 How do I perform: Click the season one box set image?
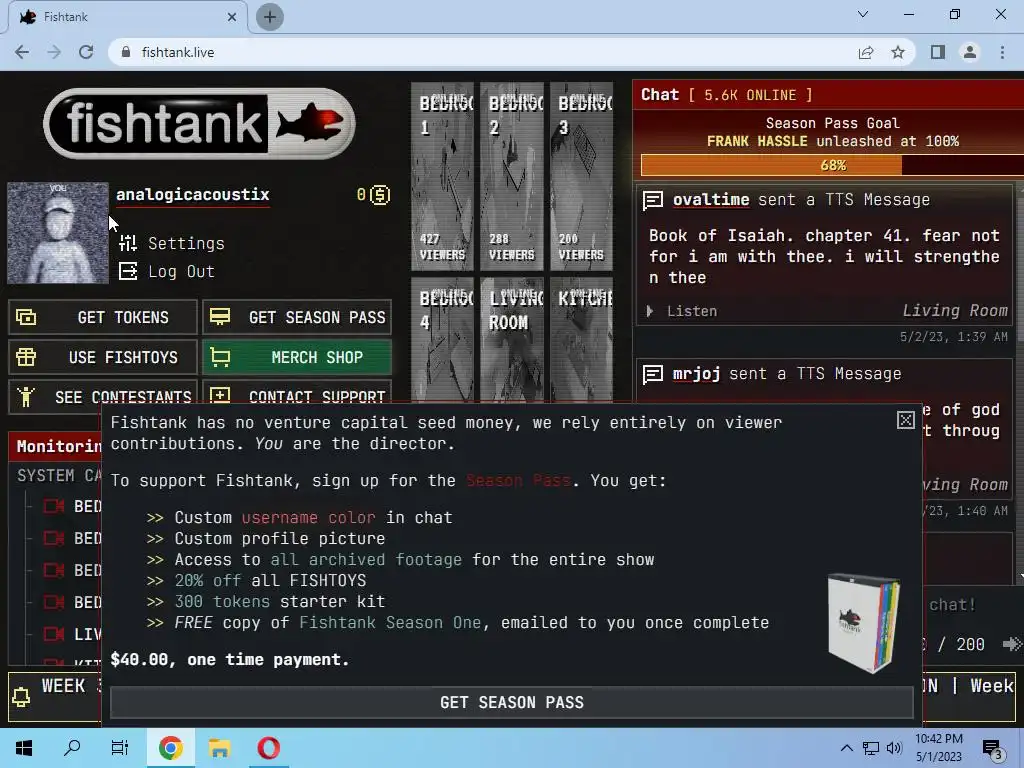coord(863,623)
